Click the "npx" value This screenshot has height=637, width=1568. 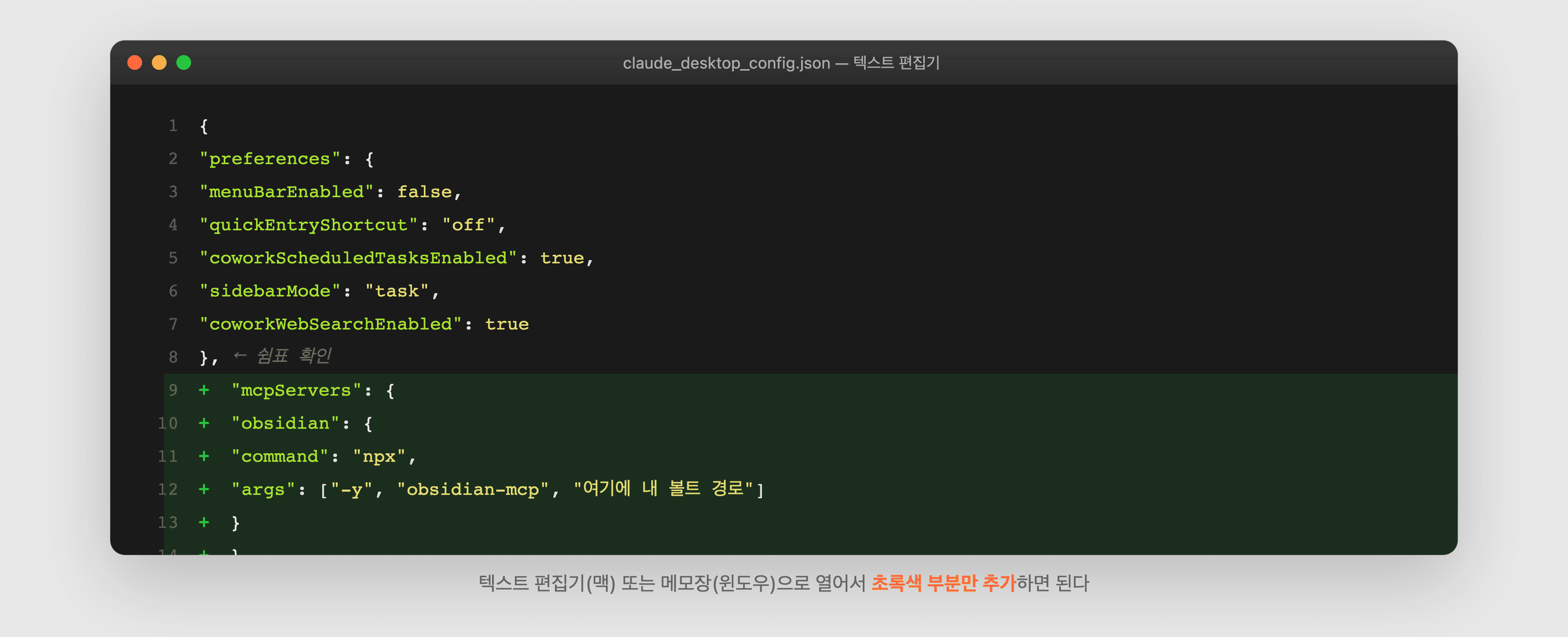(379, 457)
